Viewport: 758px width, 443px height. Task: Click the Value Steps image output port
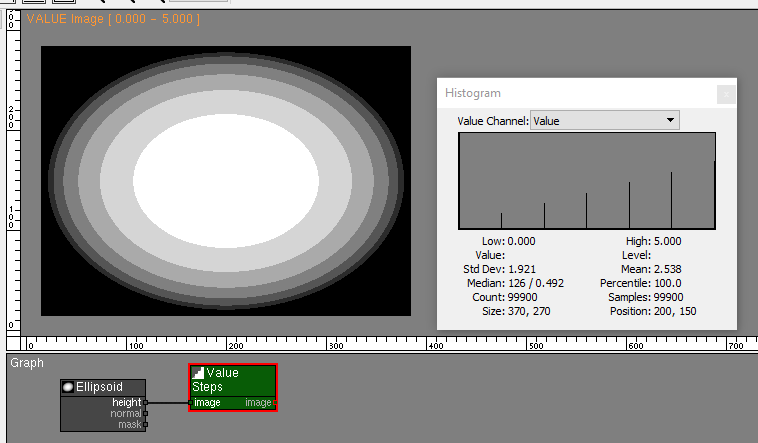274,402
